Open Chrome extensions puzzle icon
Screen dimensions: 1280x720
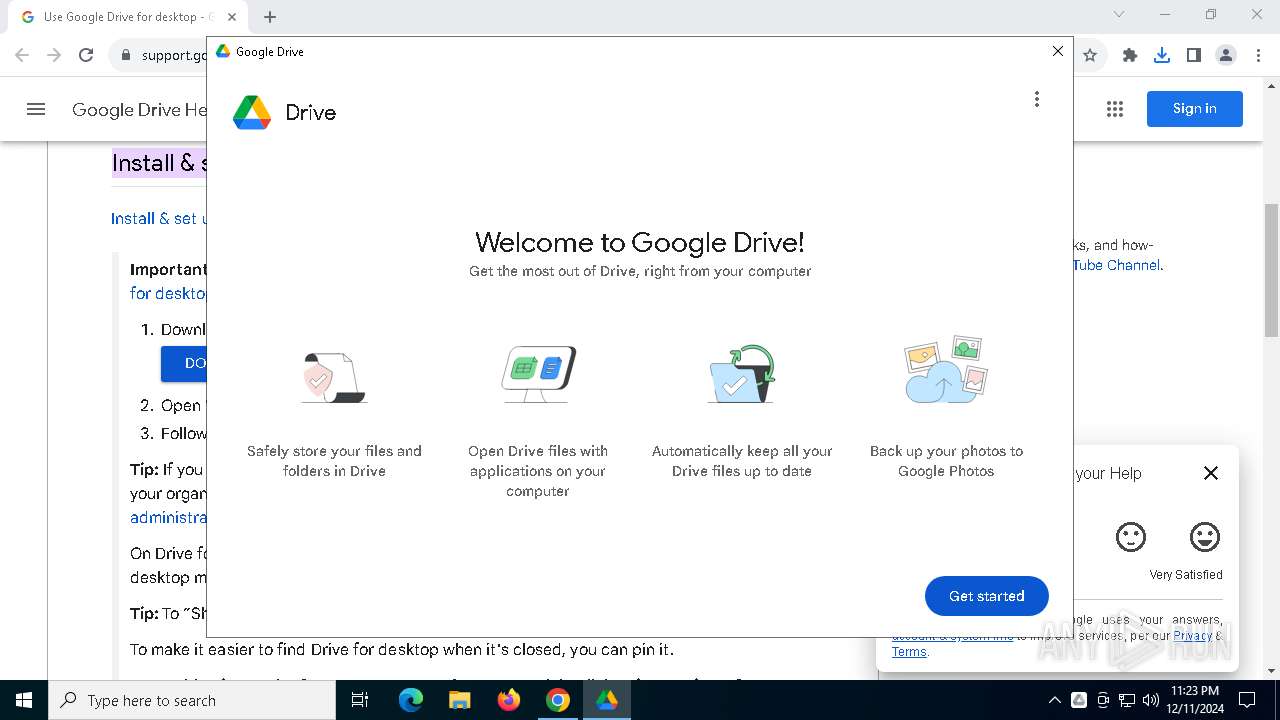1130,55
